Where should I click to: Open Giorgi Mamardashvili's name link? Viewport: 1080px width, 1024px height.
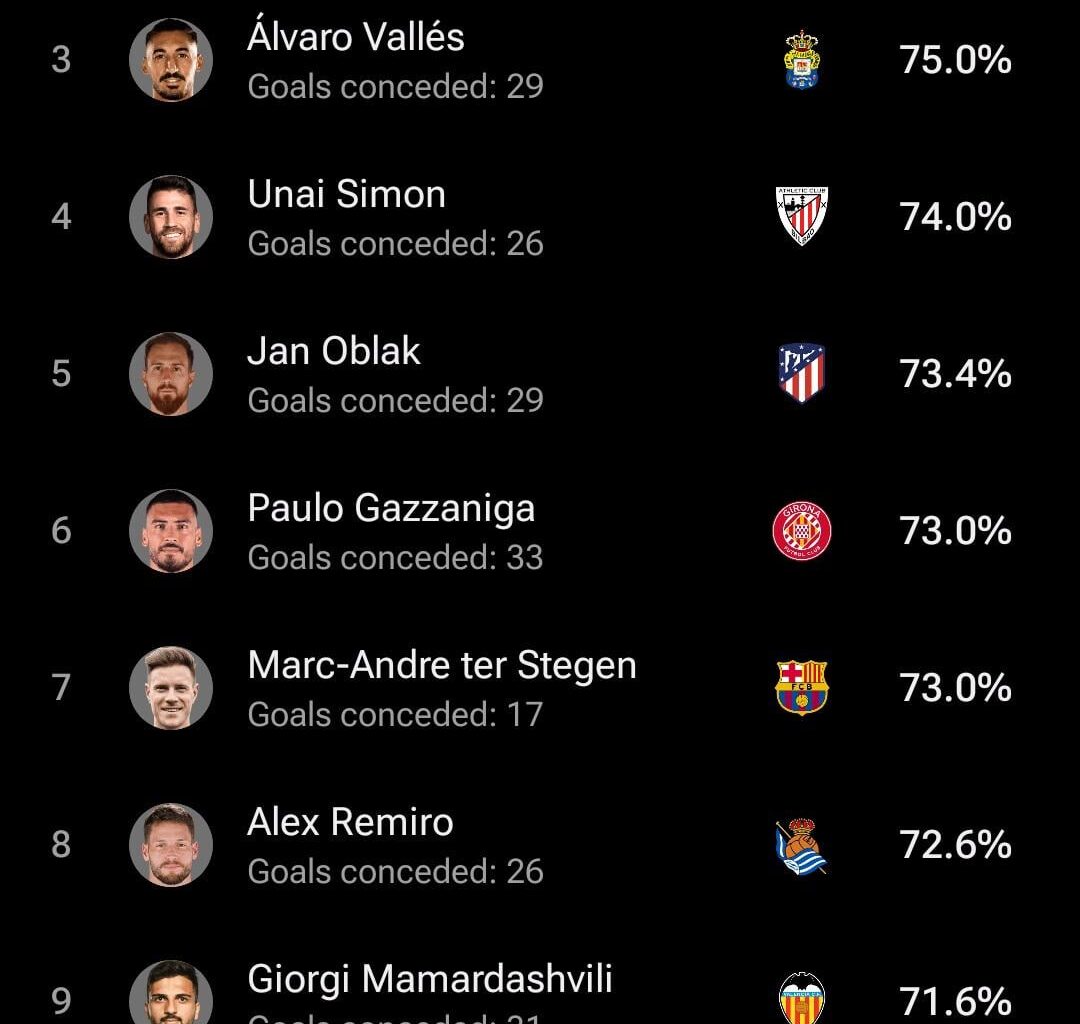pyautogui.click(x=430, y=978)
